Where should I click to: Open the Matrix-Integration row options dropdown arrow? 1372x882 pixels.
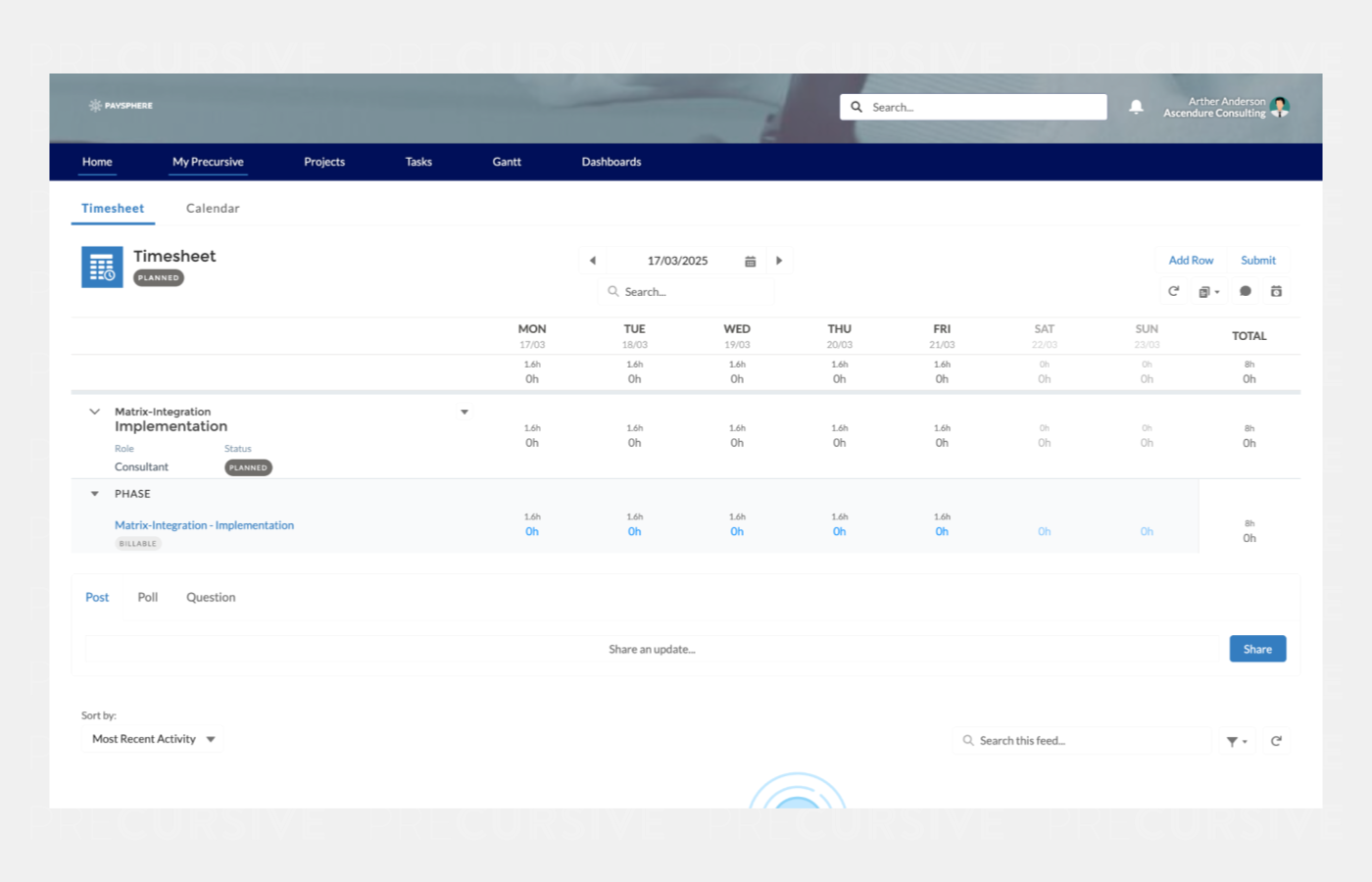465,412
